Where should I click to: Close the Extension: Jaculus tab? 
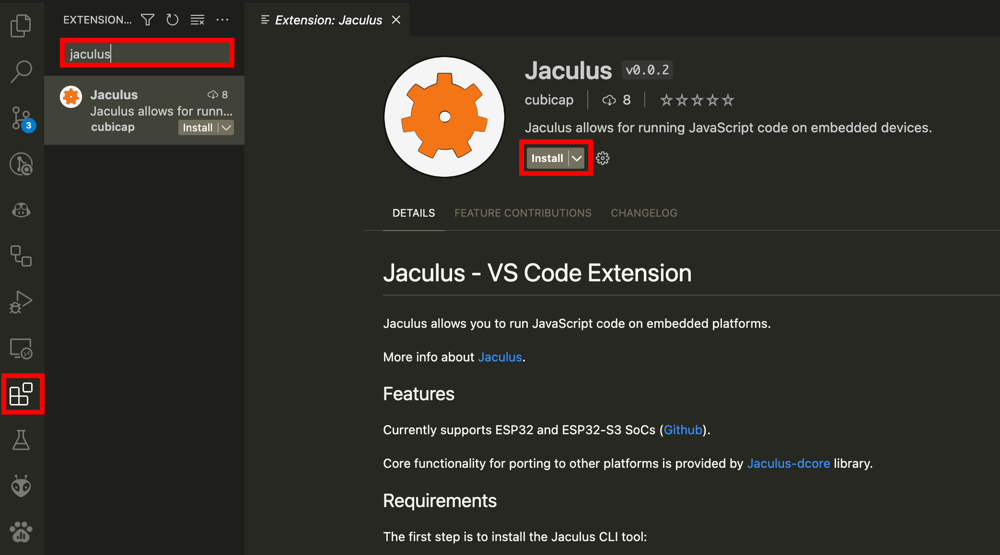[x=396, y=20]
